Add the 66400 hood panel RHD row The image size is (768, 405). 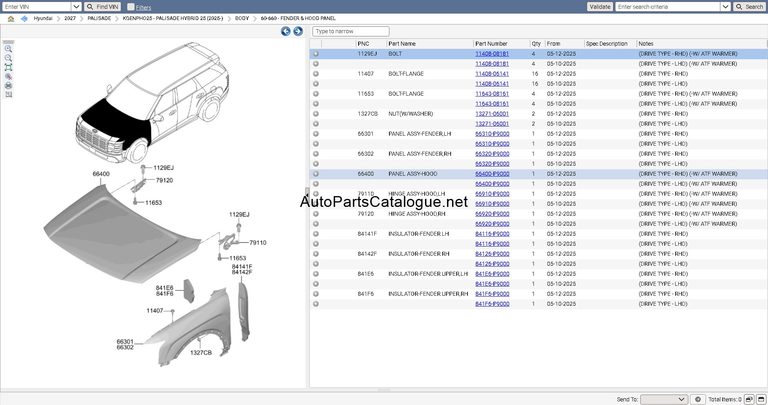click(x=316, y=174)
